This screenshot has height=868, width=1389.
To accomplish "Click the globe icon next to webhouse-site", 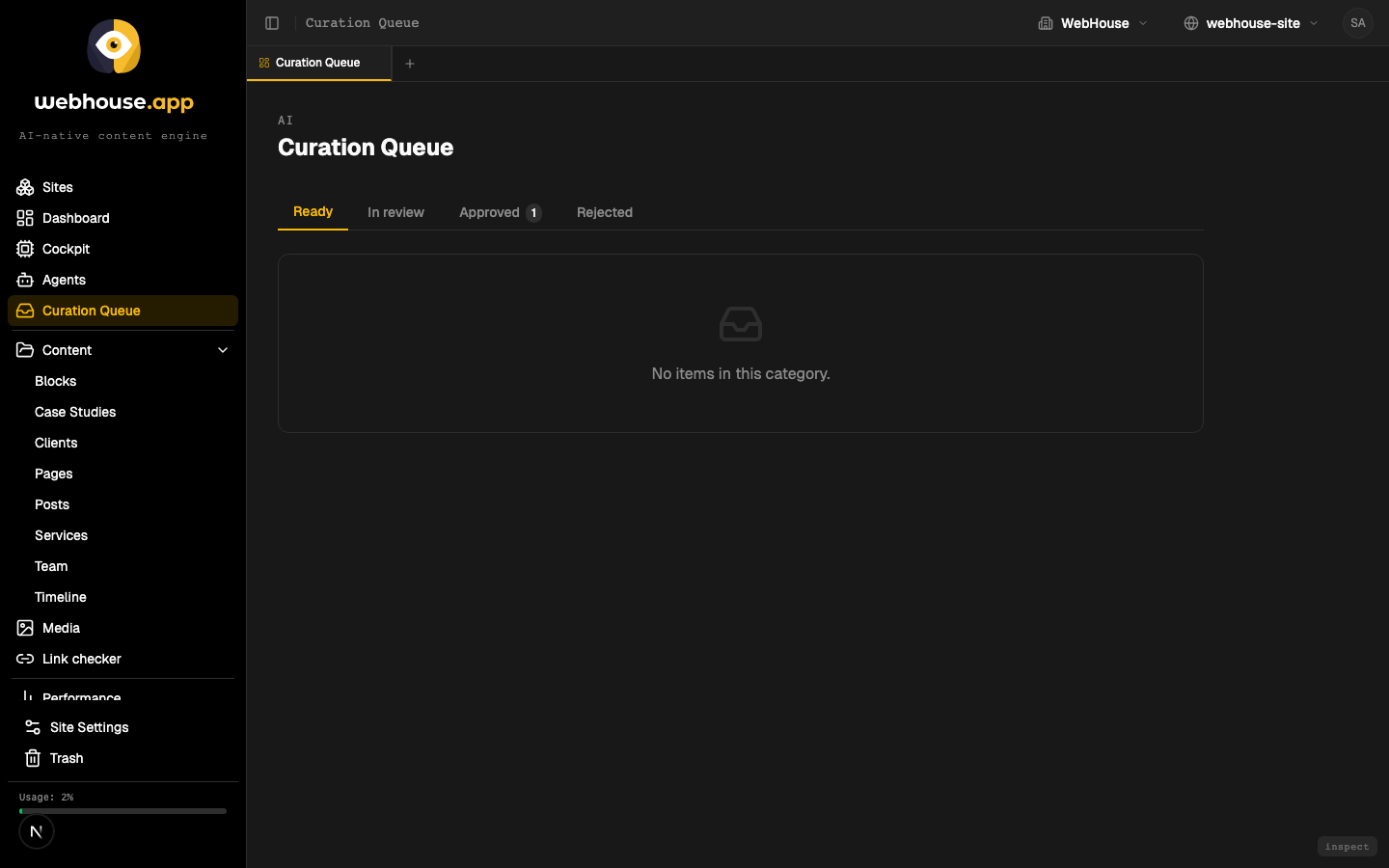I will coord(1191,23).
